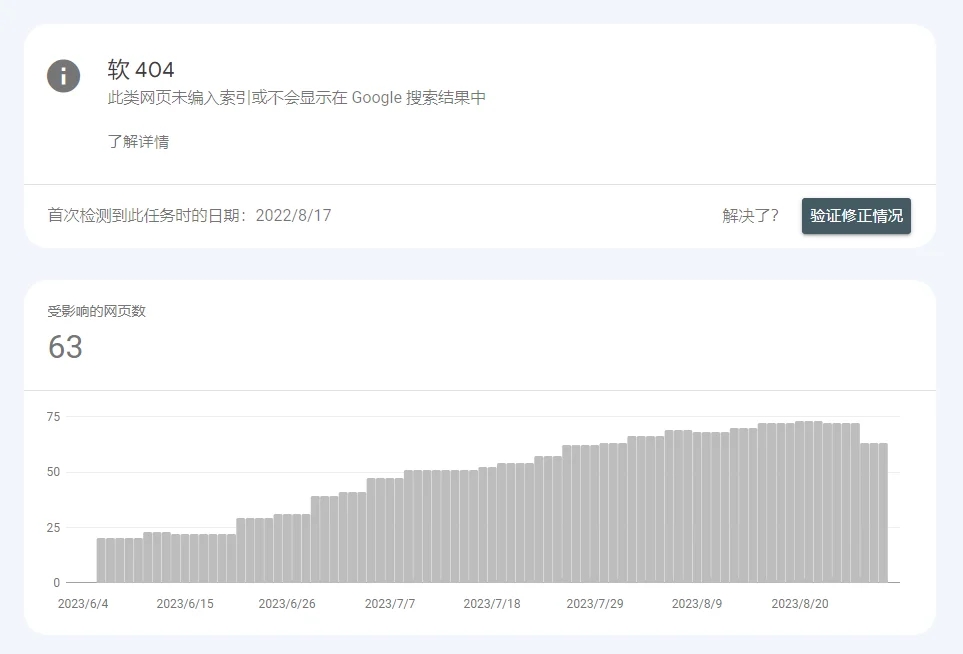Click the last bar in the chart
This screenshot has height=654, width=963.
(883, 513)
